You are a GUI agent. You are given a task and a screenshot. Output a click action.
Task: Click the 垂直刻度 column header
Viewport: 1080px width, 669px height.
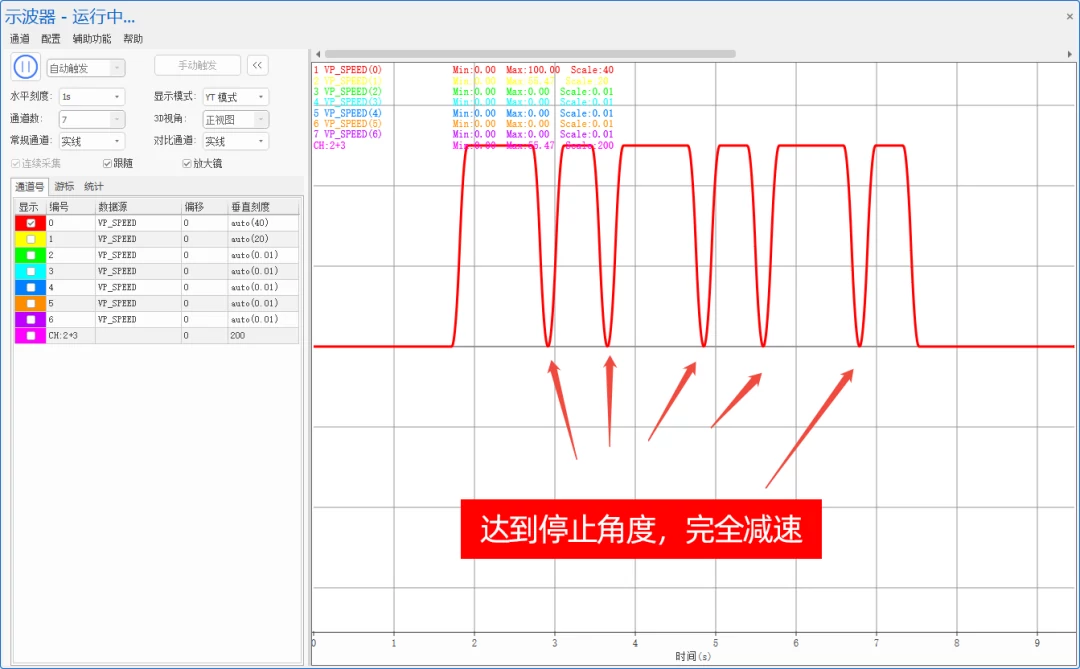click(x=264, y=207)
